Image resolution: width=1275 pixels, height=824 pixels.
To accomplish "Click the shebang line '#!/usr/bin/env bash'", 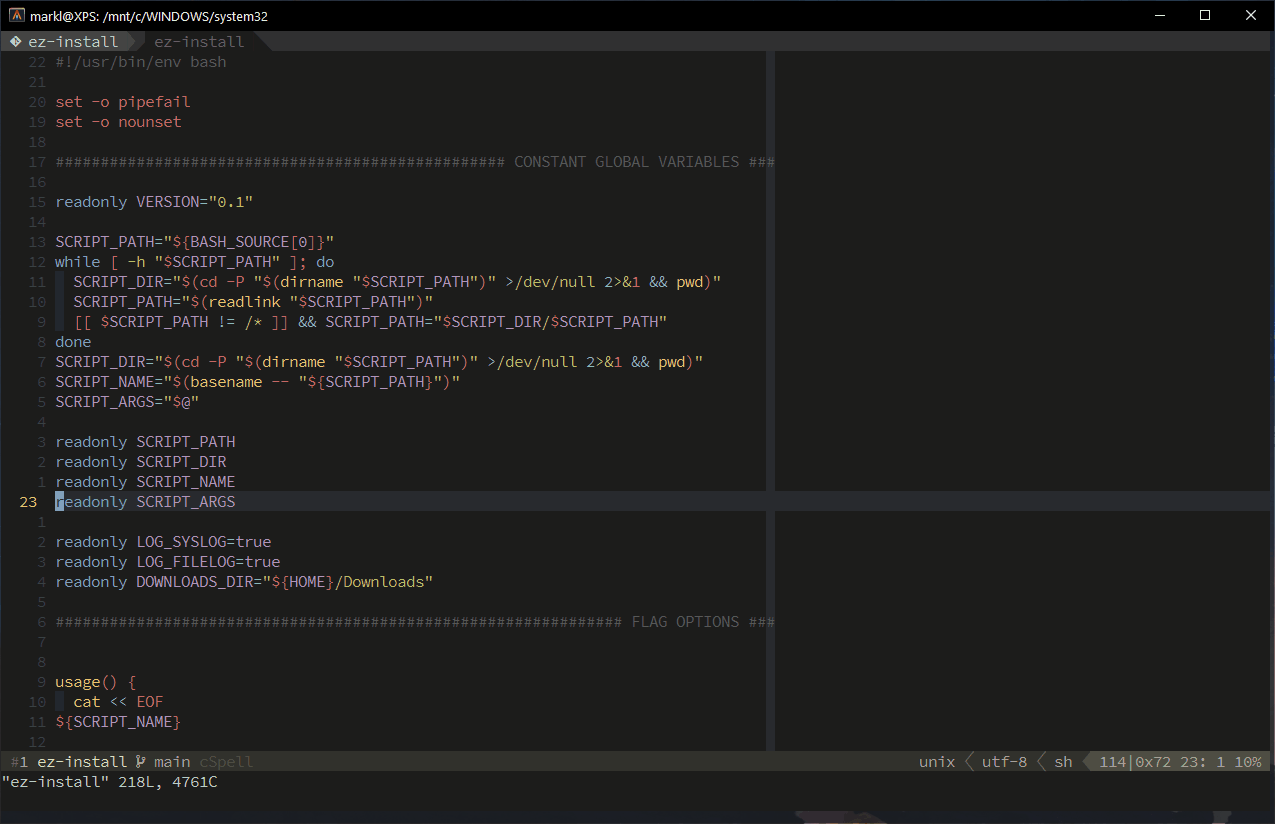I will [x=141, y=62].
